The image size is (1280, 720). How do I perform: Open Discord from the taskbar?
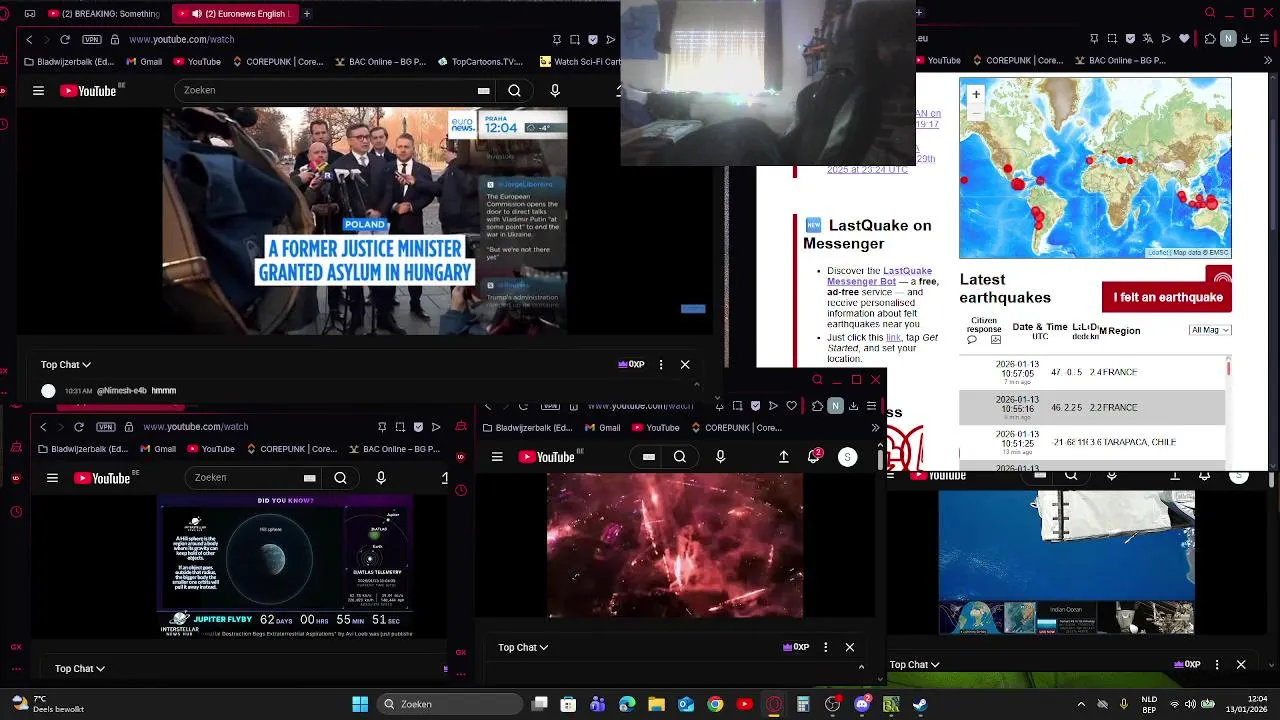tap(862, 704)
